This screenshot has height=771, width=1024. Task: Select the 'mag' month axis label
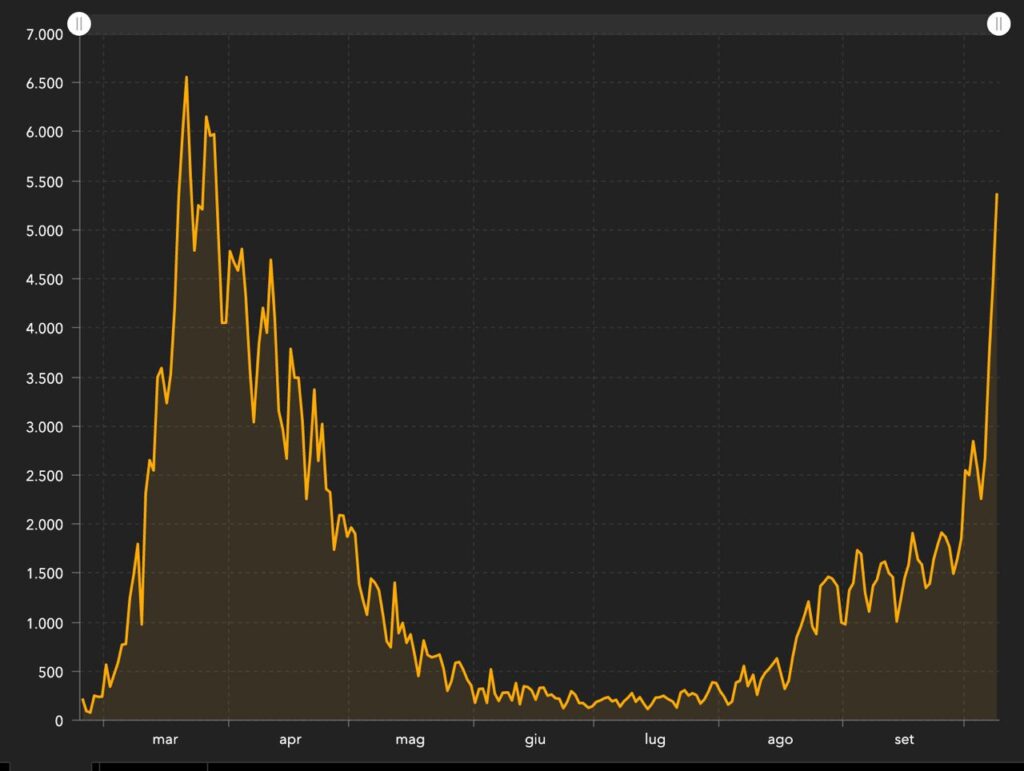point(410,740)
